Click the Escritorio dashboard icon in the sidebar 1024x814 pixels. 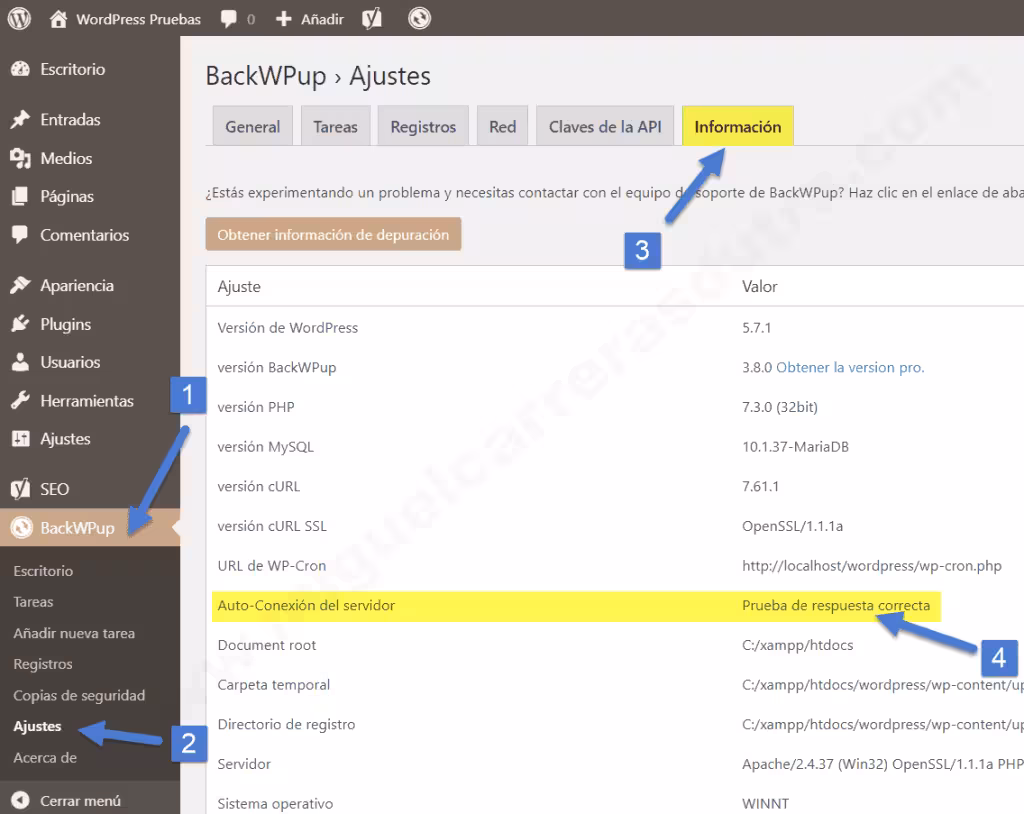[x=20, y=69]
